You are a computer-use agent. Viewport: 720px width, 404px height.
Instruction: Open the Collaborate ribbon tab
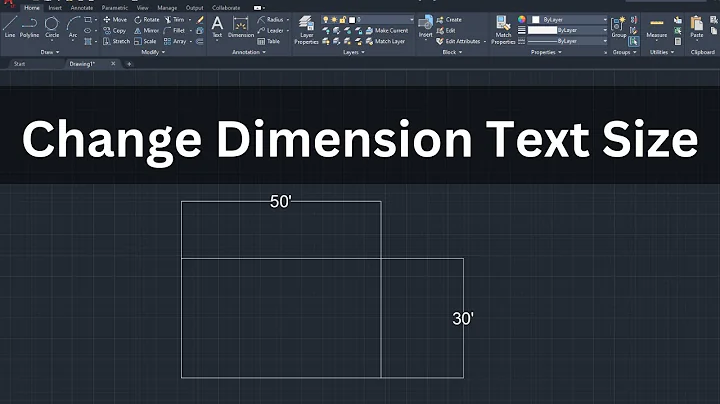pyautogui.click(x=226, y=8)
